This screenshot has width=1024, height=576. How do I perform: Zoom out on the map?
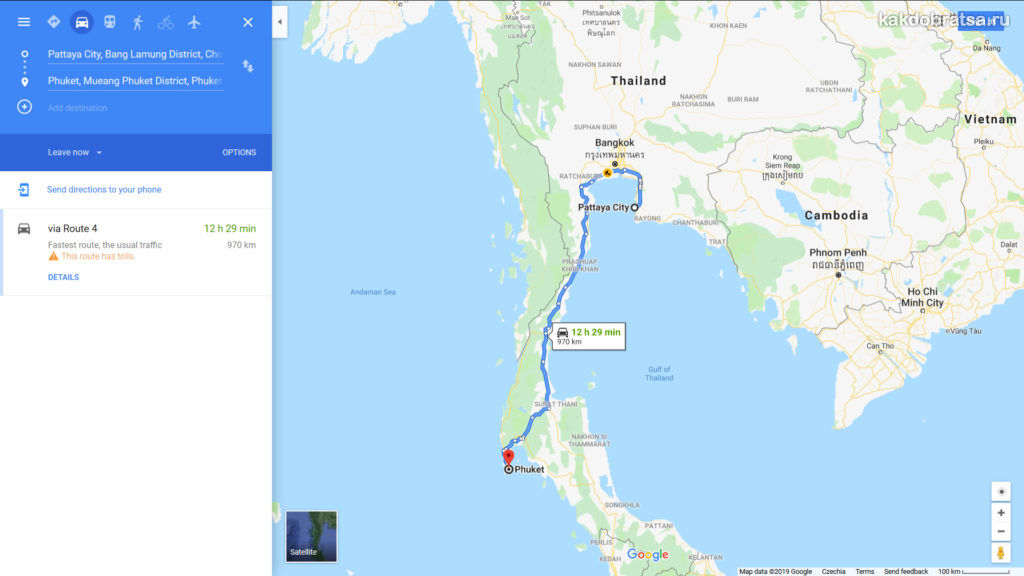point(1000,532)
